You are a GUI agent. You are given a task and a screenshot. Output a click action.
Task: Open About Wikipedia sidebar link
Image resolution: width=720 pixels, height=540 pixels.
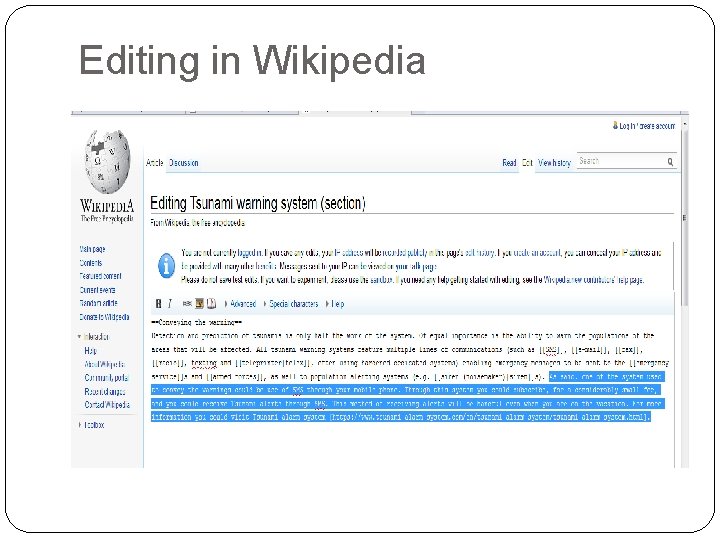point(105,364)
